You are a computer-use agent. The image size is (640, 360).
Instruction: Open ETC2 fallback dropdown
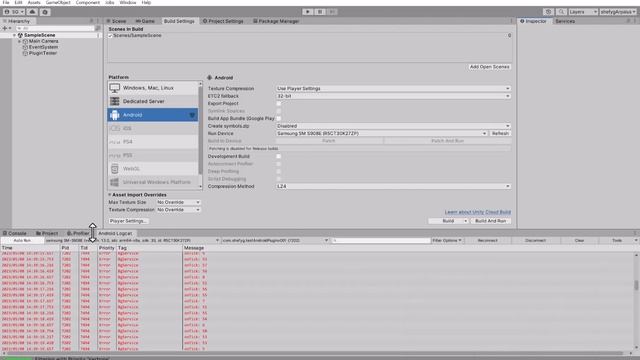[393, 96]
